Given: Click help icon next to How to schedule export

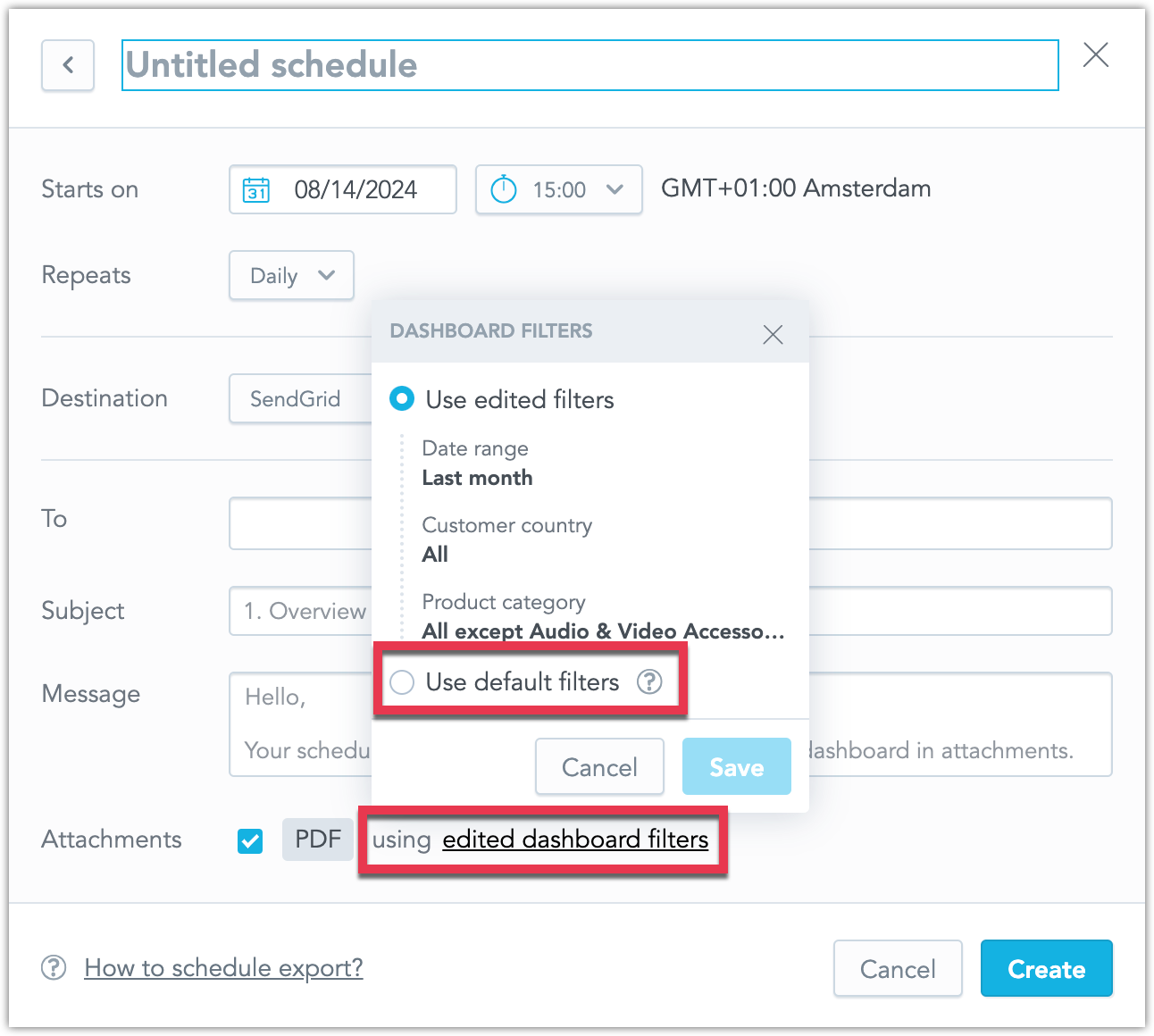Looking at the screenshot, I should [x=54, y=968].
